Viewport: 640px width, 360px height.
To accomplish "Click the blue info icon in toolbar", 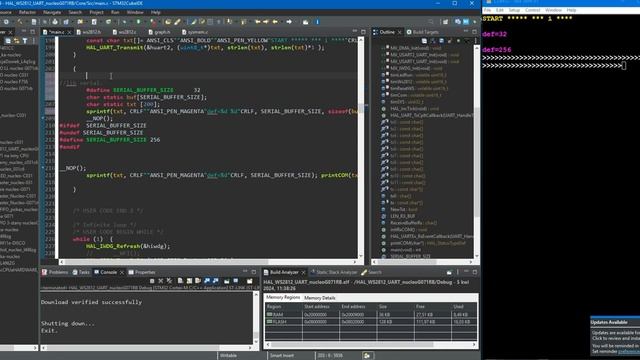I will (x=317, y=22).
